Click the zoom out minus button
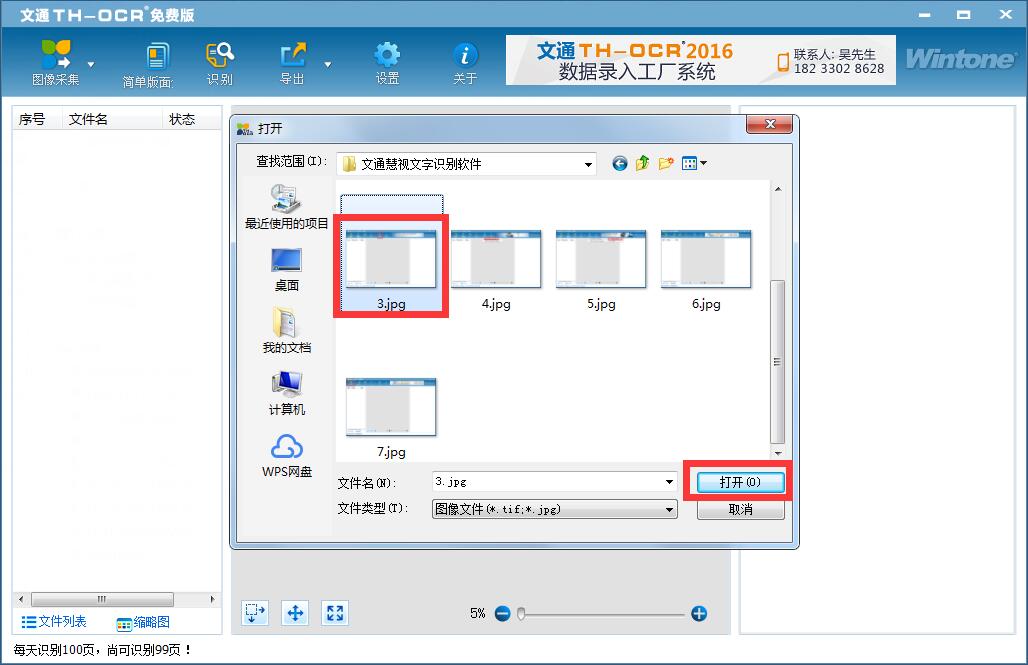Image resolution: width=1028 pixels, height=665 pixels. click(503, 613)
